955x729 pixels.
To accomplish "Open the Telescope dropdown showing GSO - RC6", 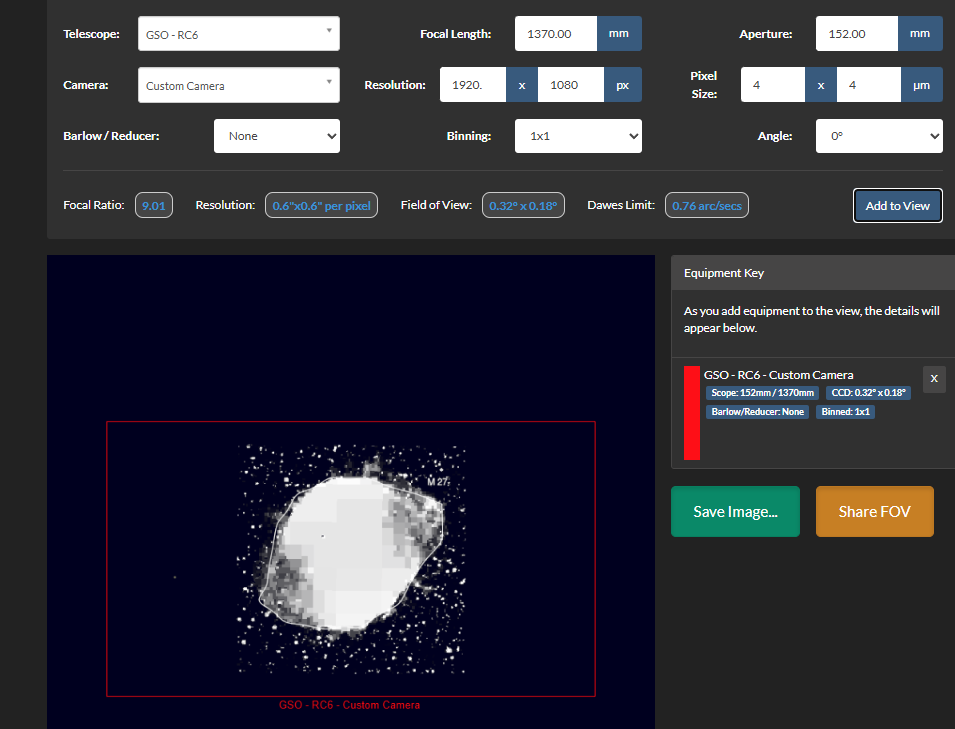I will pos(239,33).
